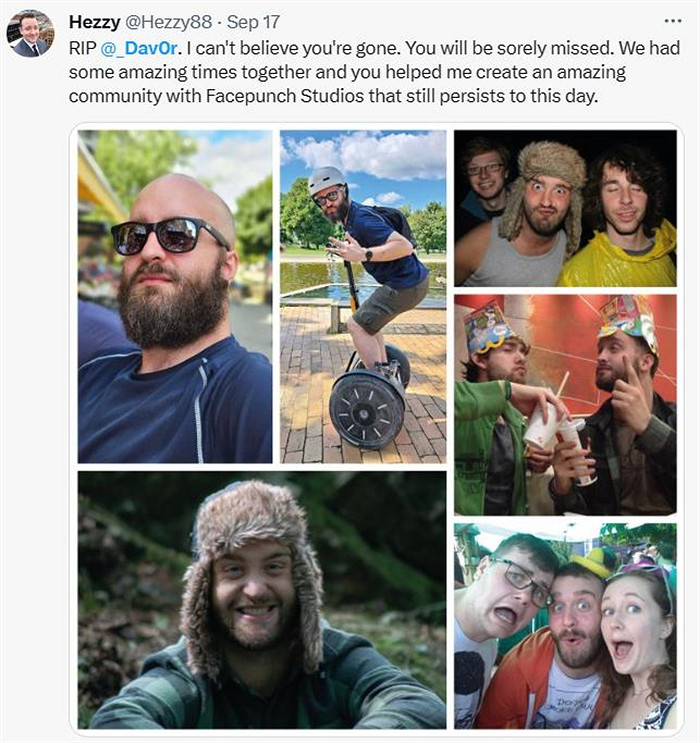Open photo of bald bearded man in sunglasses
Screen dimensions: 700x743
point(175,296)
